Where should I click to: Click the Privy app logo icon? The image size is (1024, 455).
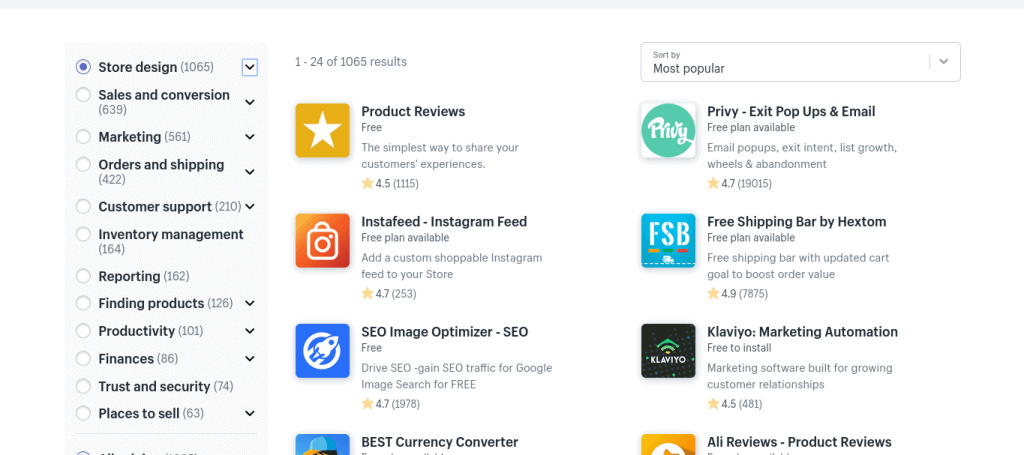click(x=668, y=130)
